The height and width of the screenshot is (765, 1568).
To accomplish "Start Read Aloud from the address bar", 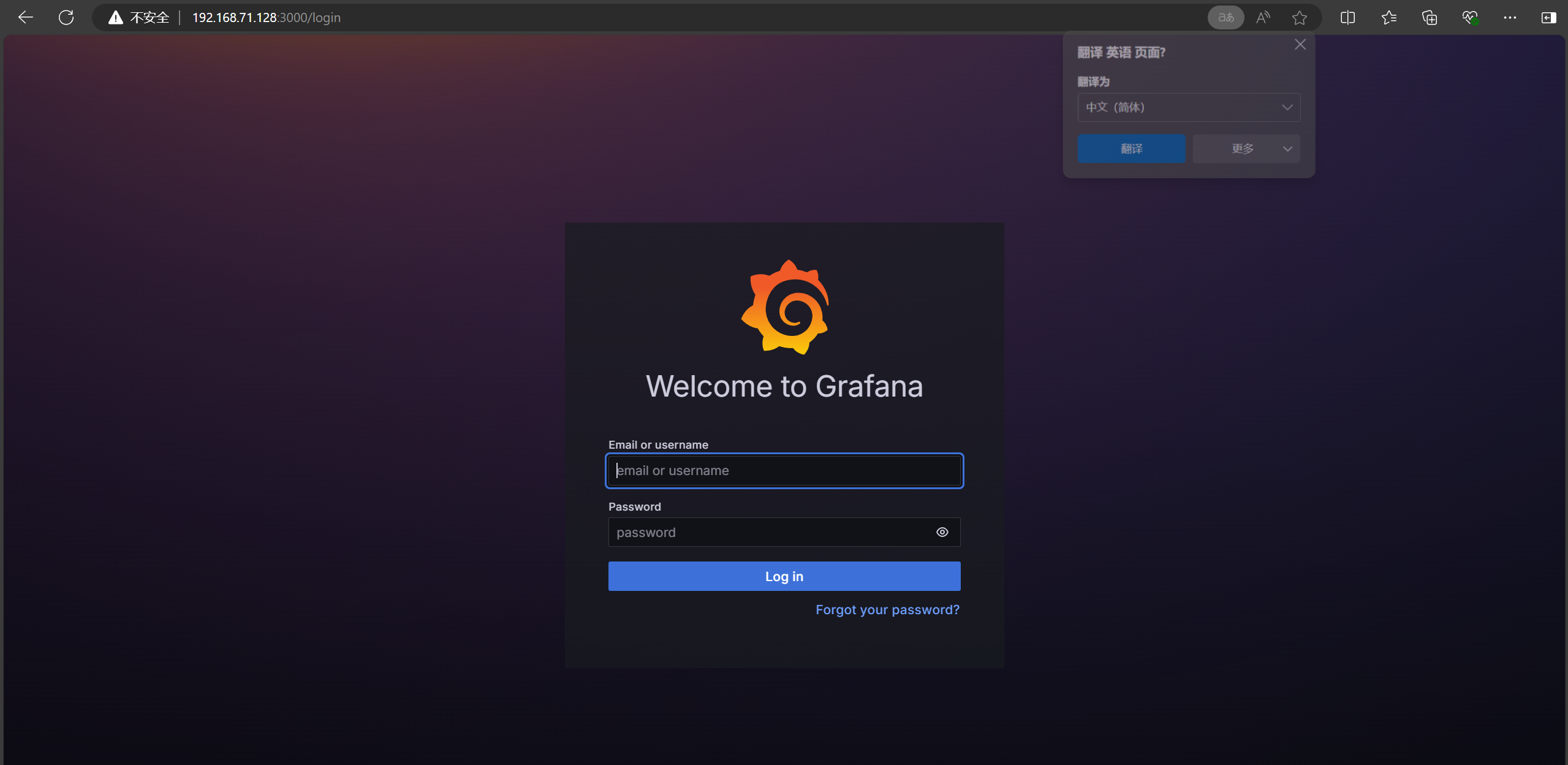I will [1263, 18].
